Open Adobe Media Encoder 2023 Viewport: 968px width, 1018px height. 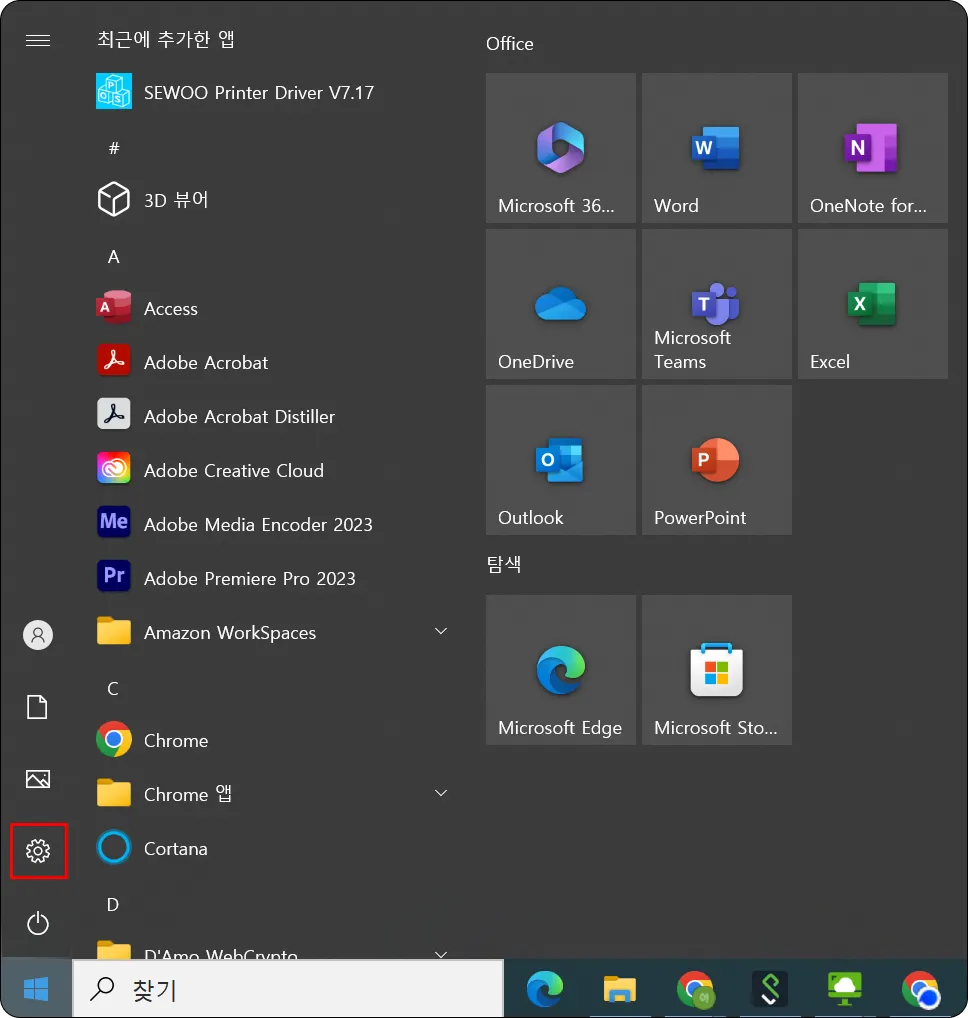pyautogui.click(x=273, y=523)
